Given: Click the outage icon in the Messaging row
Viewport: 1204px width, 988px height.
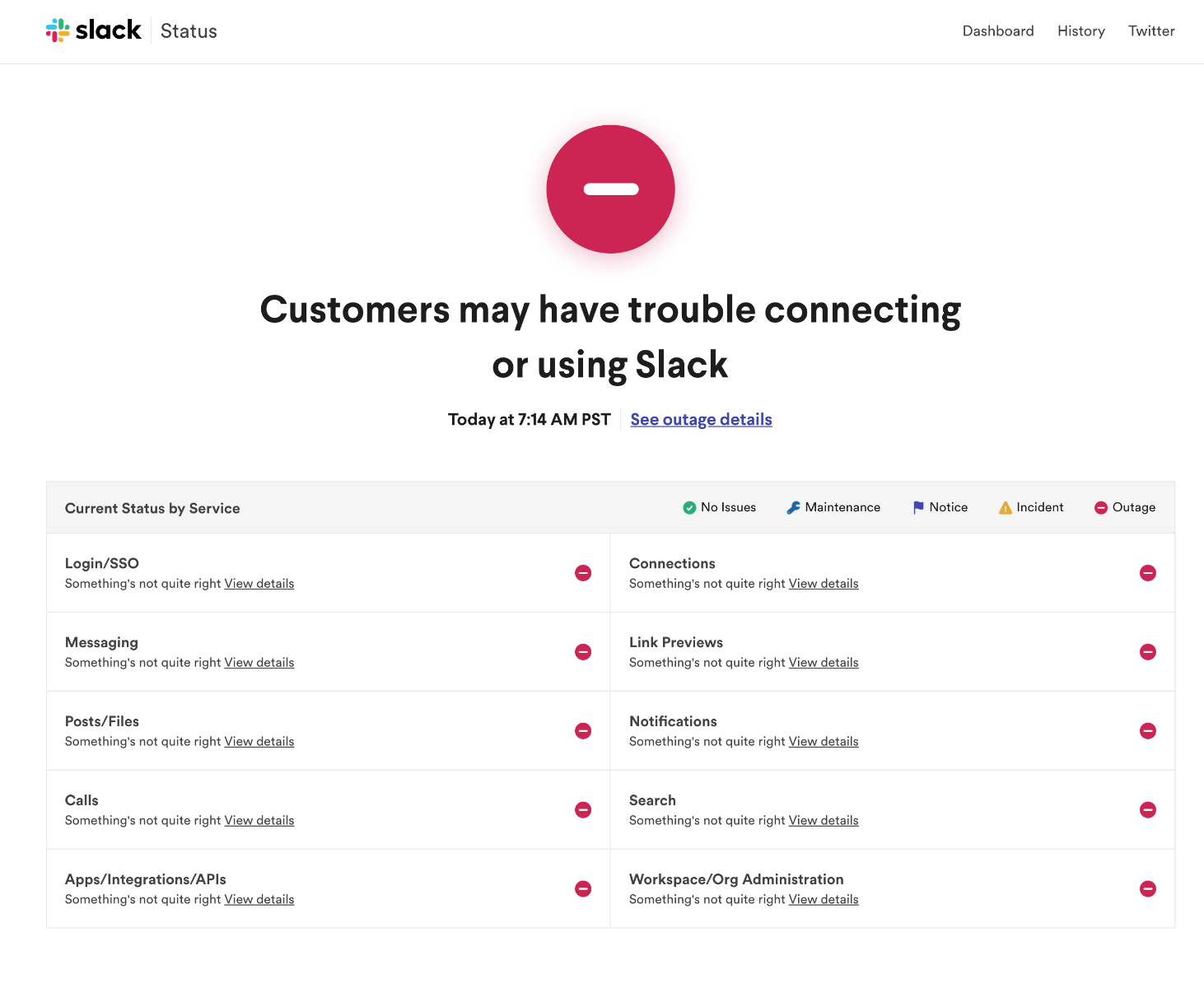Looking at the screenshot, I should [x=583, y=652].
